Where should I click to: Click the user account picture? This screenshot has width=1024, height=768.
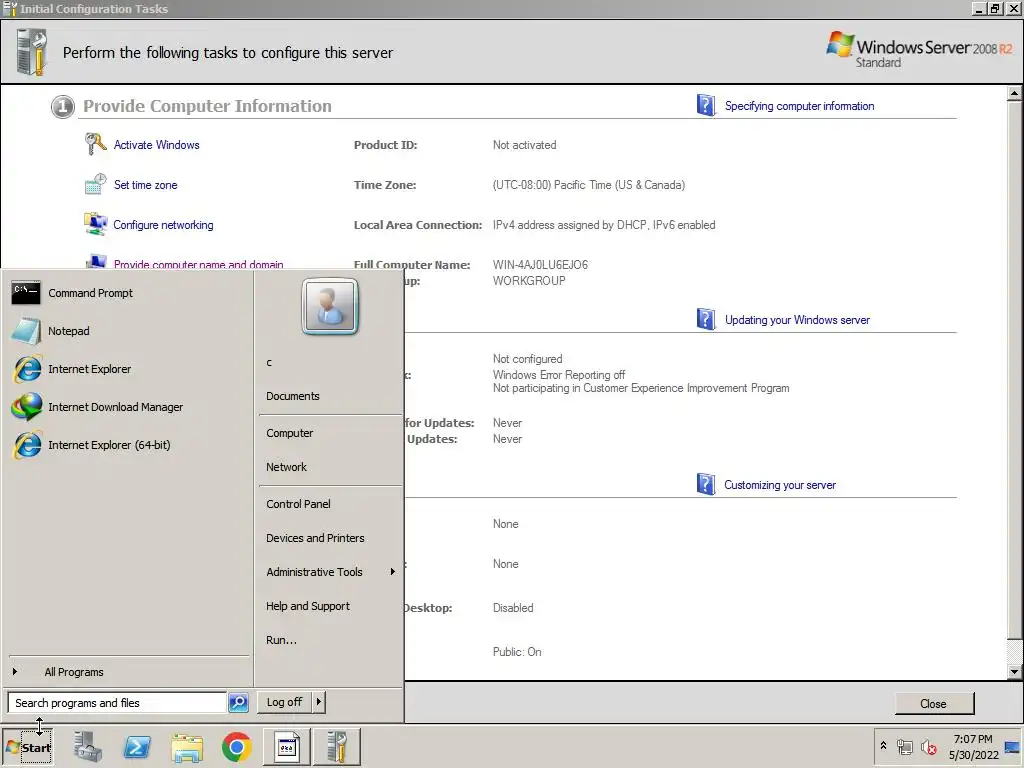click(x=330, y=306)
